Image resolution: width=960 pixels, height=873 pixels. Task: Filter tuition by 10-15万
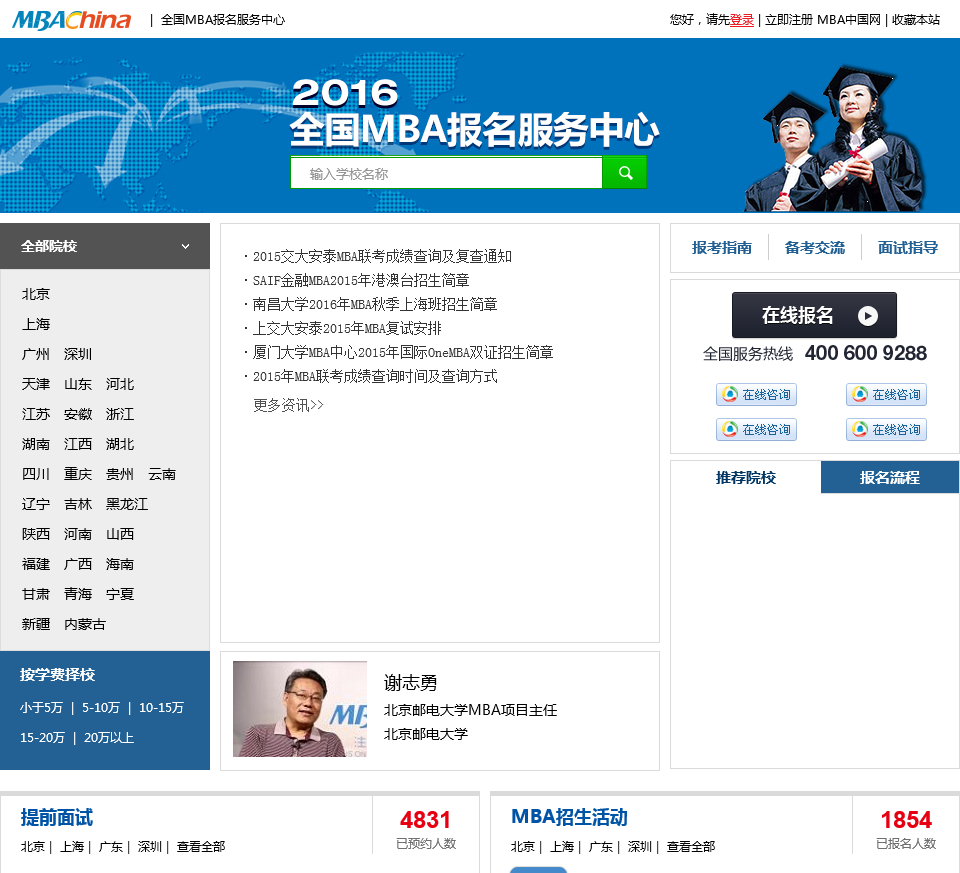pos(161,708)
